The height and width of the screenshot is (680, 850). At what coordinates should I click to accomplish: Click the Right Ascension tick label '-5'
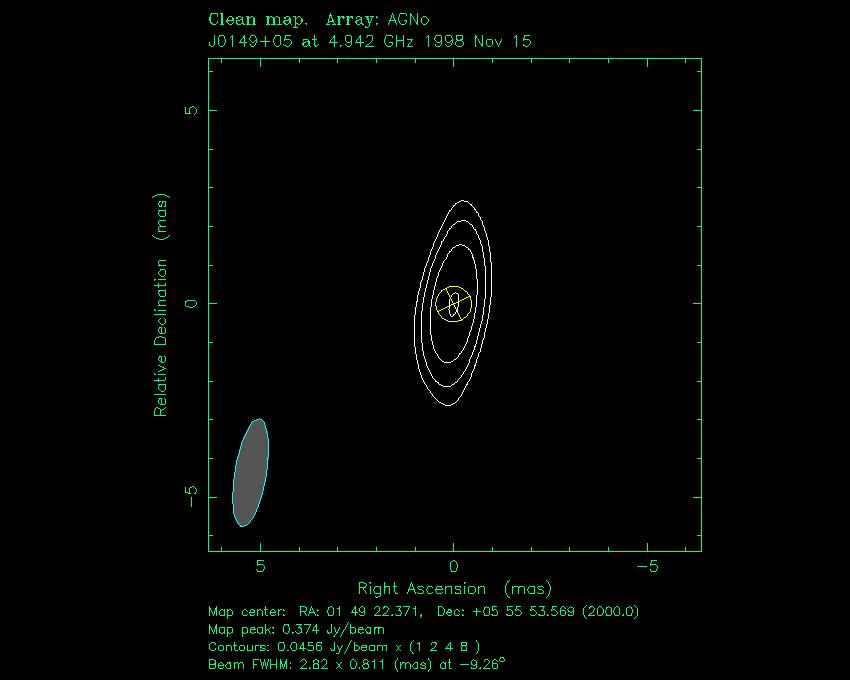[647, 567]
